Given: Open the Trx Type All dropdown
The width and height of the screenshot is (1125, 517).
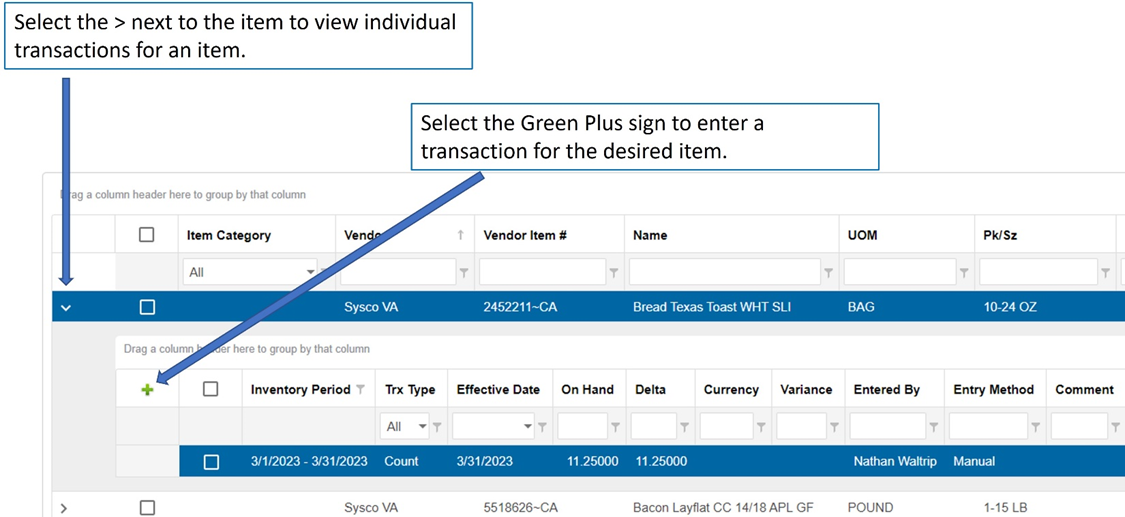Looking at the screenshot, I should click(x=422, y=427).
